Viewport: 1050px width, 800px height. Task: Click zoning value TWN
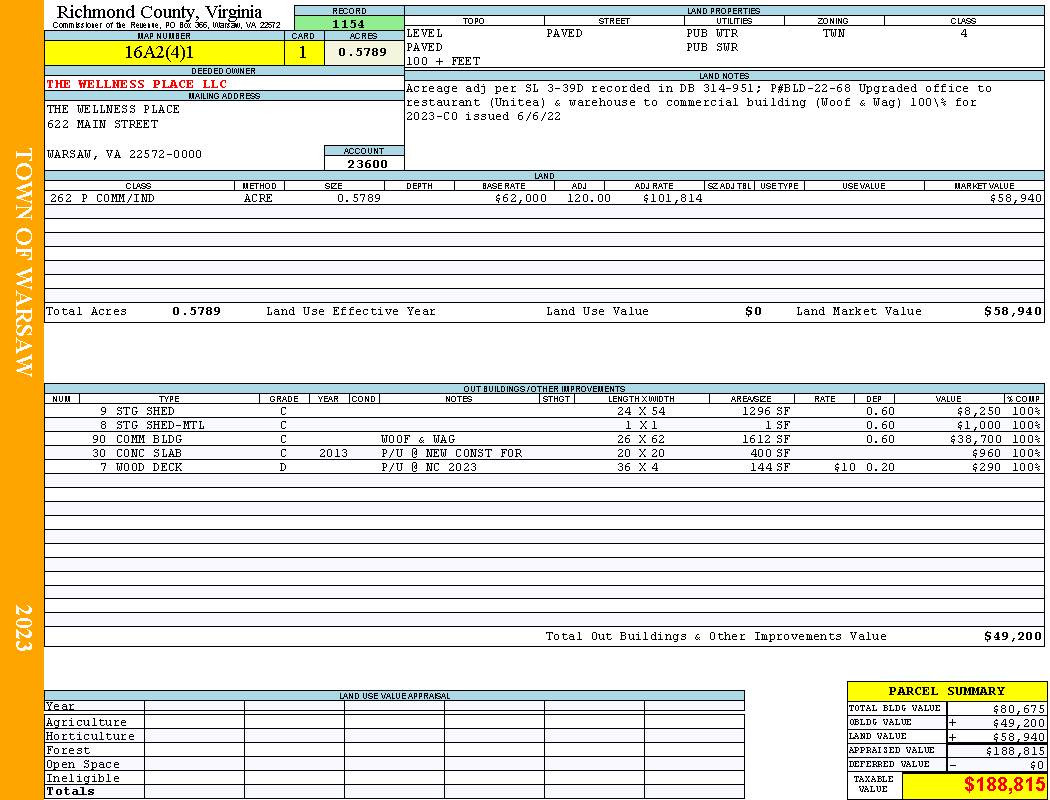tap(834, 33)
